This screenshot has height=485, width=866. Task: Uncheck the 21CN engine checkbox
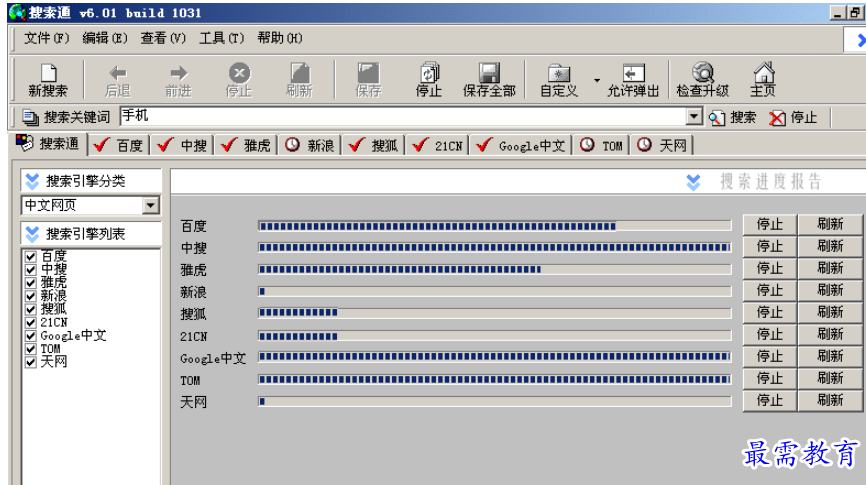pyautogui.click(x=31, y=323)
